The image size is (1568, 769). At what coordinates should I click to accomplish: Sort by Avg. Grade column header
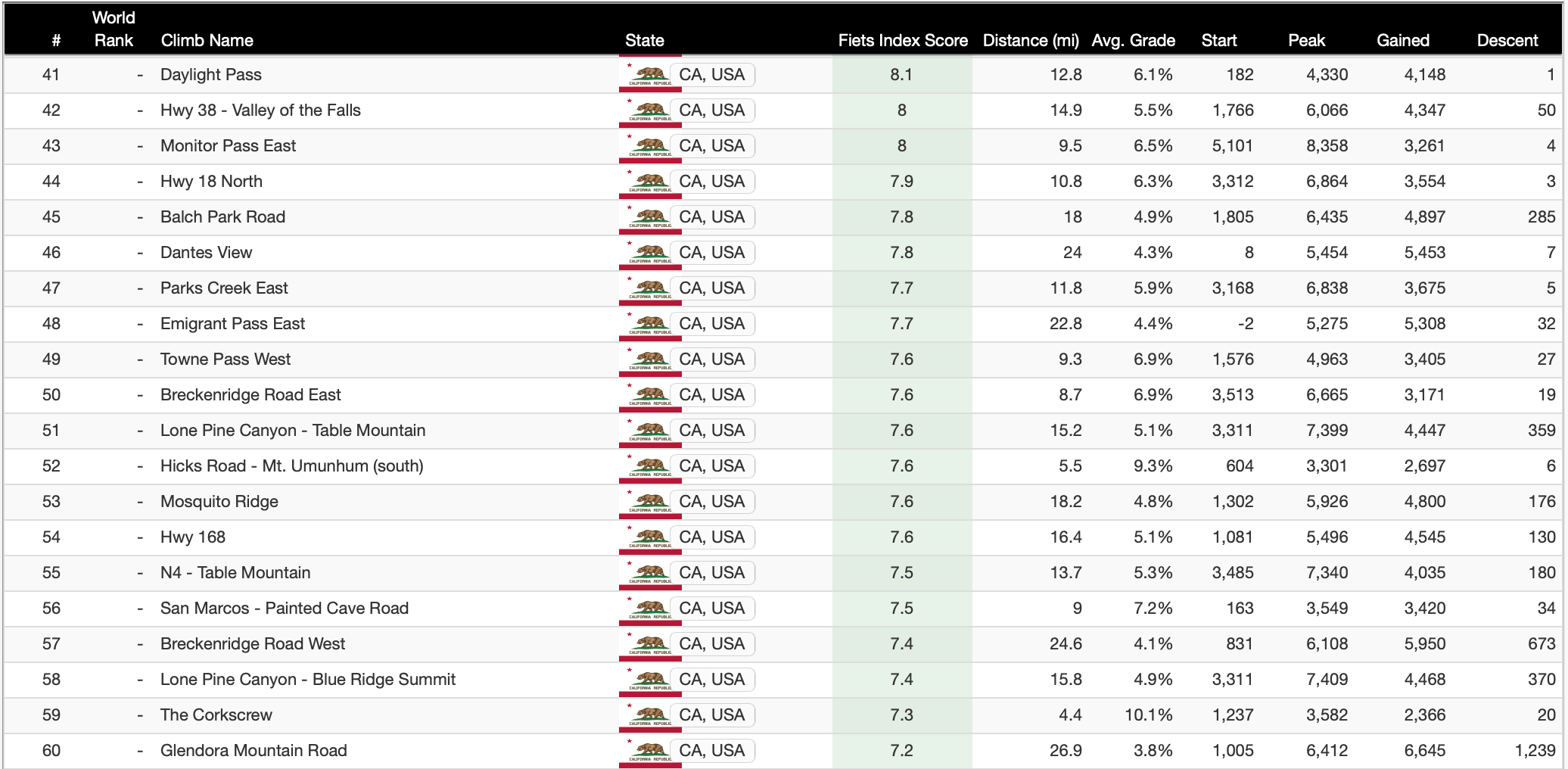coord(1133,41)
